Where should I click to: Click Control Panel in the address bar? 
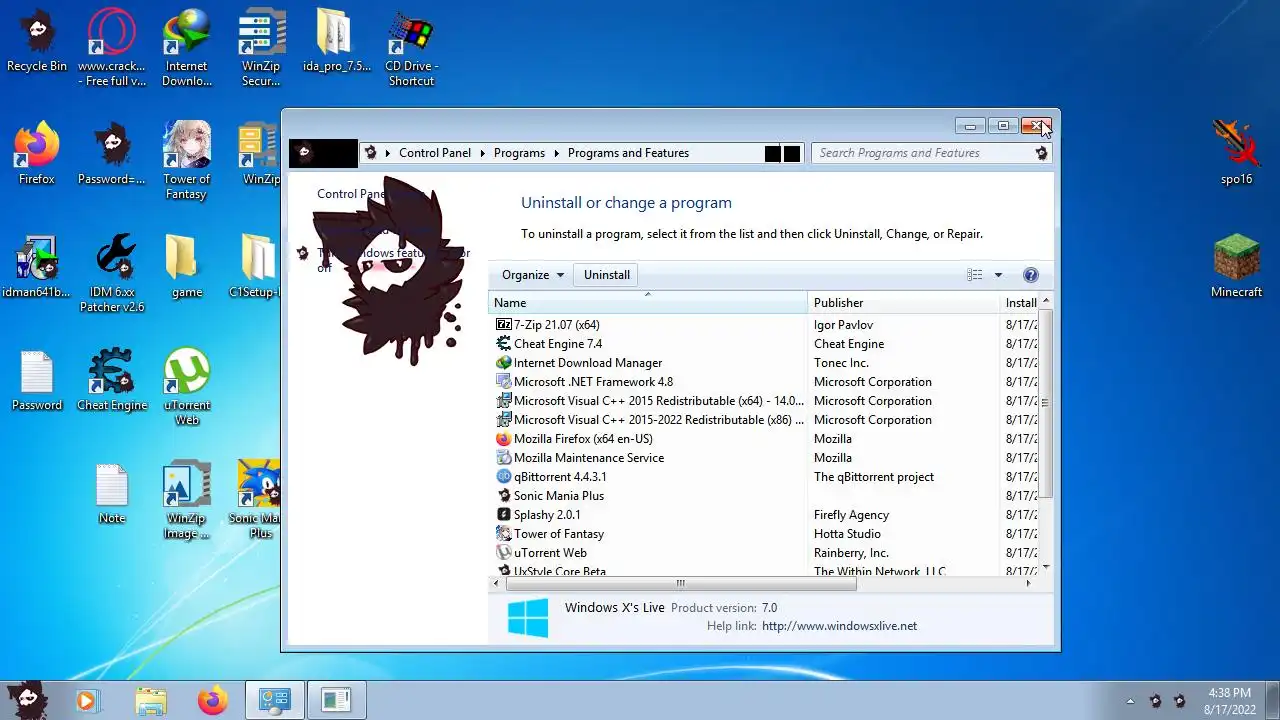tap(435, 153)
